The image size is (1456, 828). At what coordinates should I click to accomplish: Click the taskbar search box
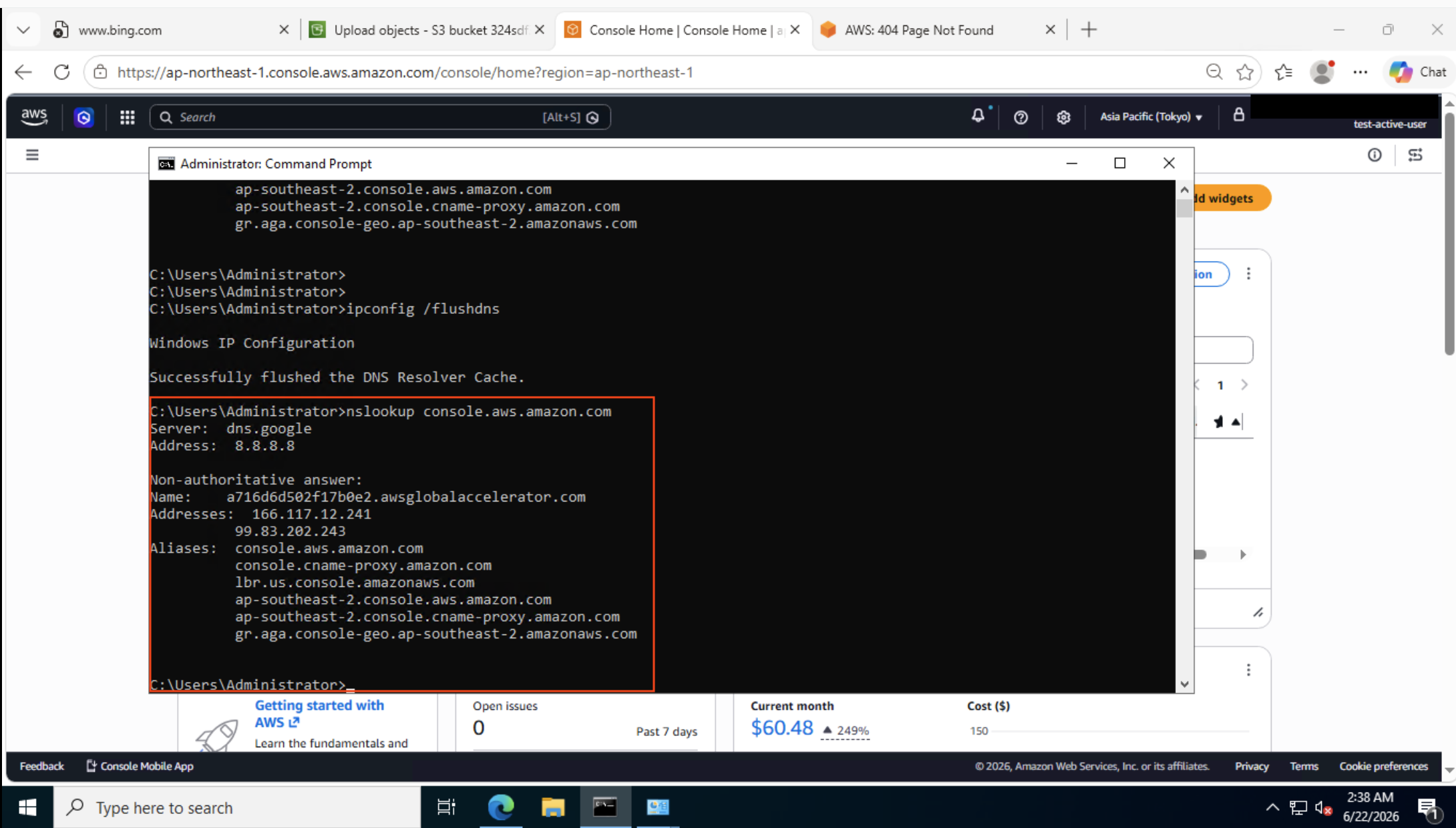click(237, 807)
